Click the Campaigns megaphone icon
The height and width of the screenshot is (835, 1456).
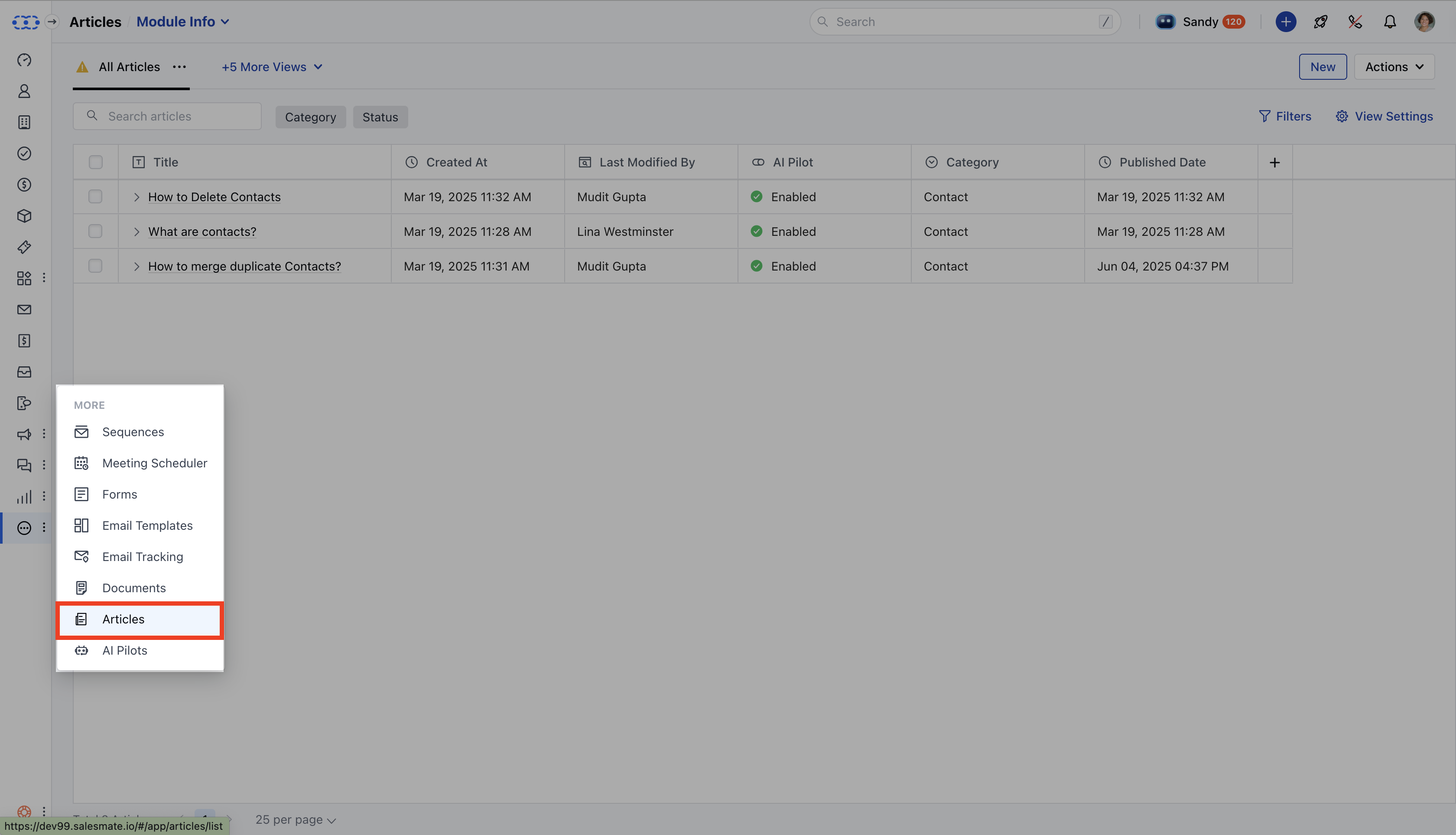(23, 434)
